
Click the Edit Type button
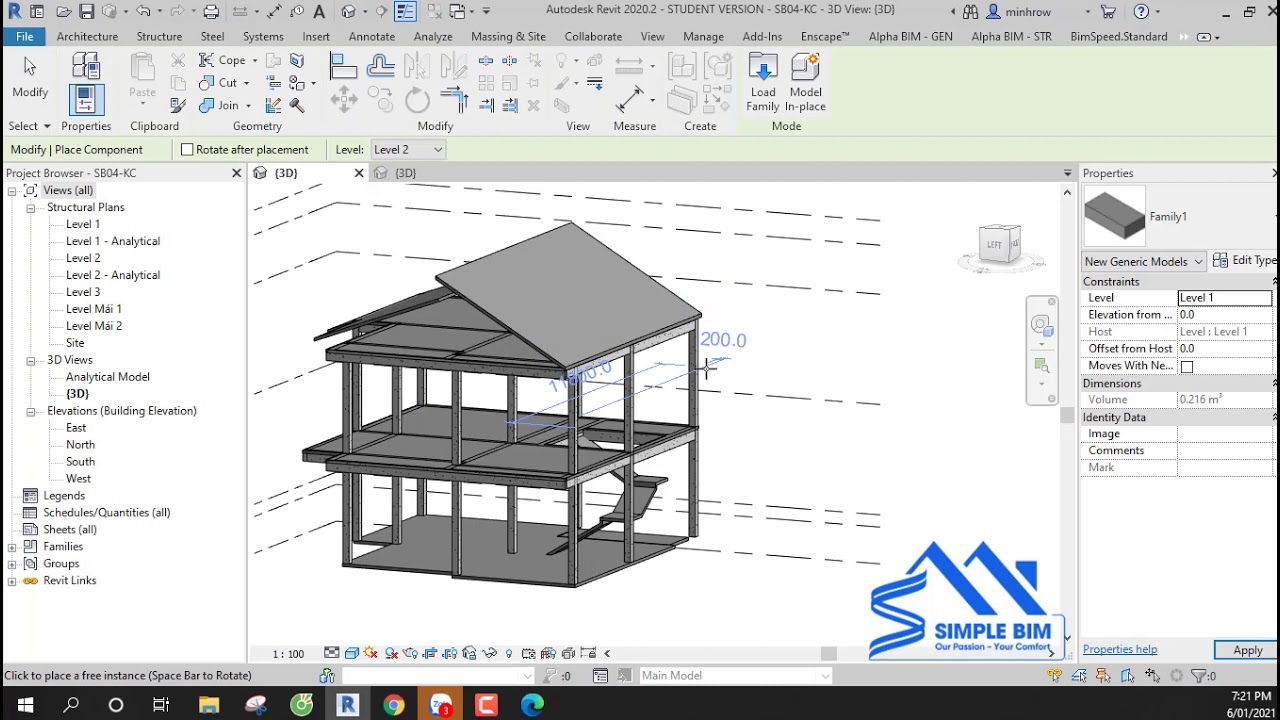point(1245,261)
